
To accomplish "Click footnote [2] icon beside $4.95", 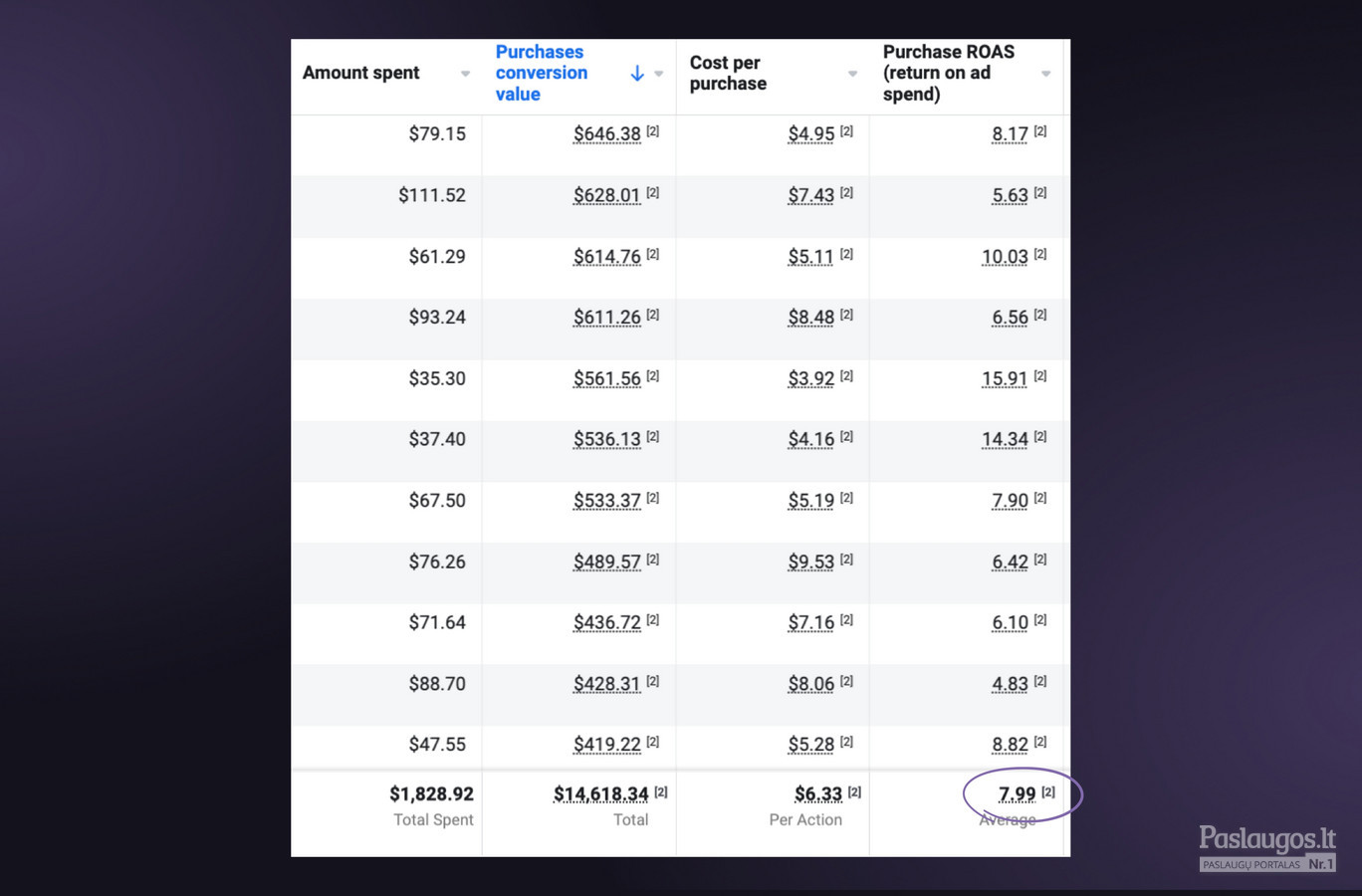I will [x=846, y=131].
